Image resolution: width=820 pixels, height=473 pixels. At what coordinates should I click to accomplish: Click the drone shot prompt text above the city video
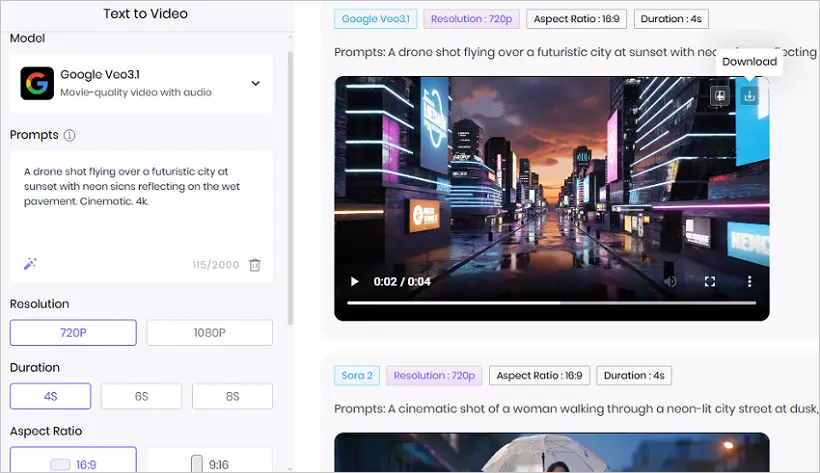click(575, 52)
